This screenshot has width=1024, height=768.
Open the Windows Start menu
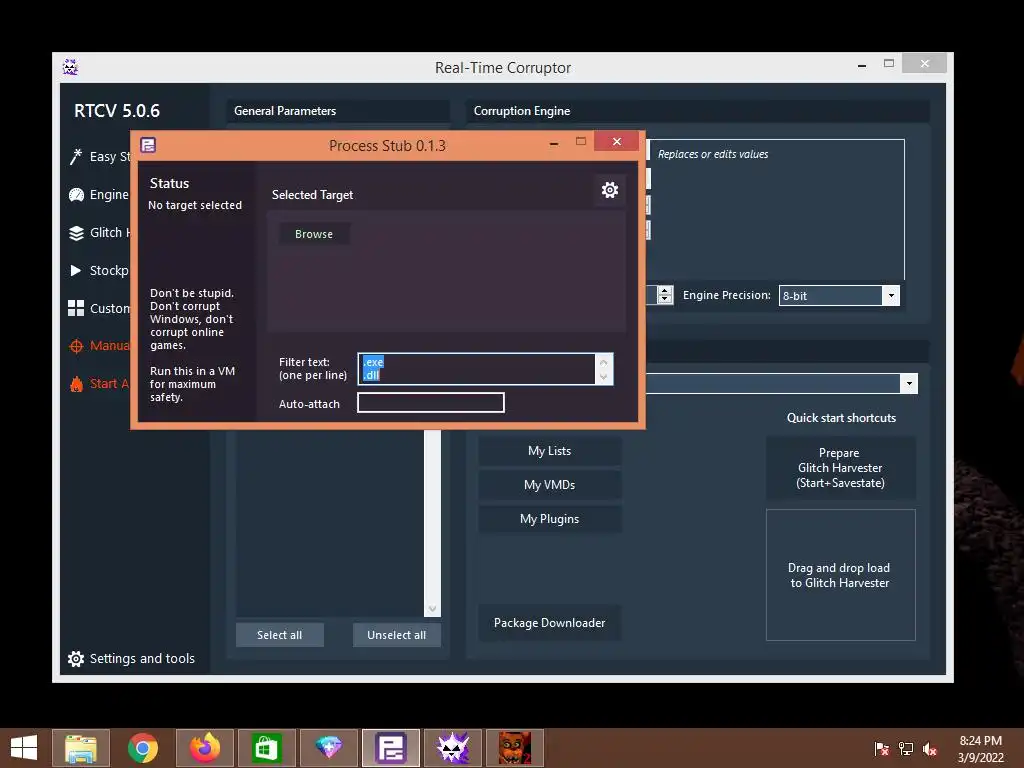(24, 748)
